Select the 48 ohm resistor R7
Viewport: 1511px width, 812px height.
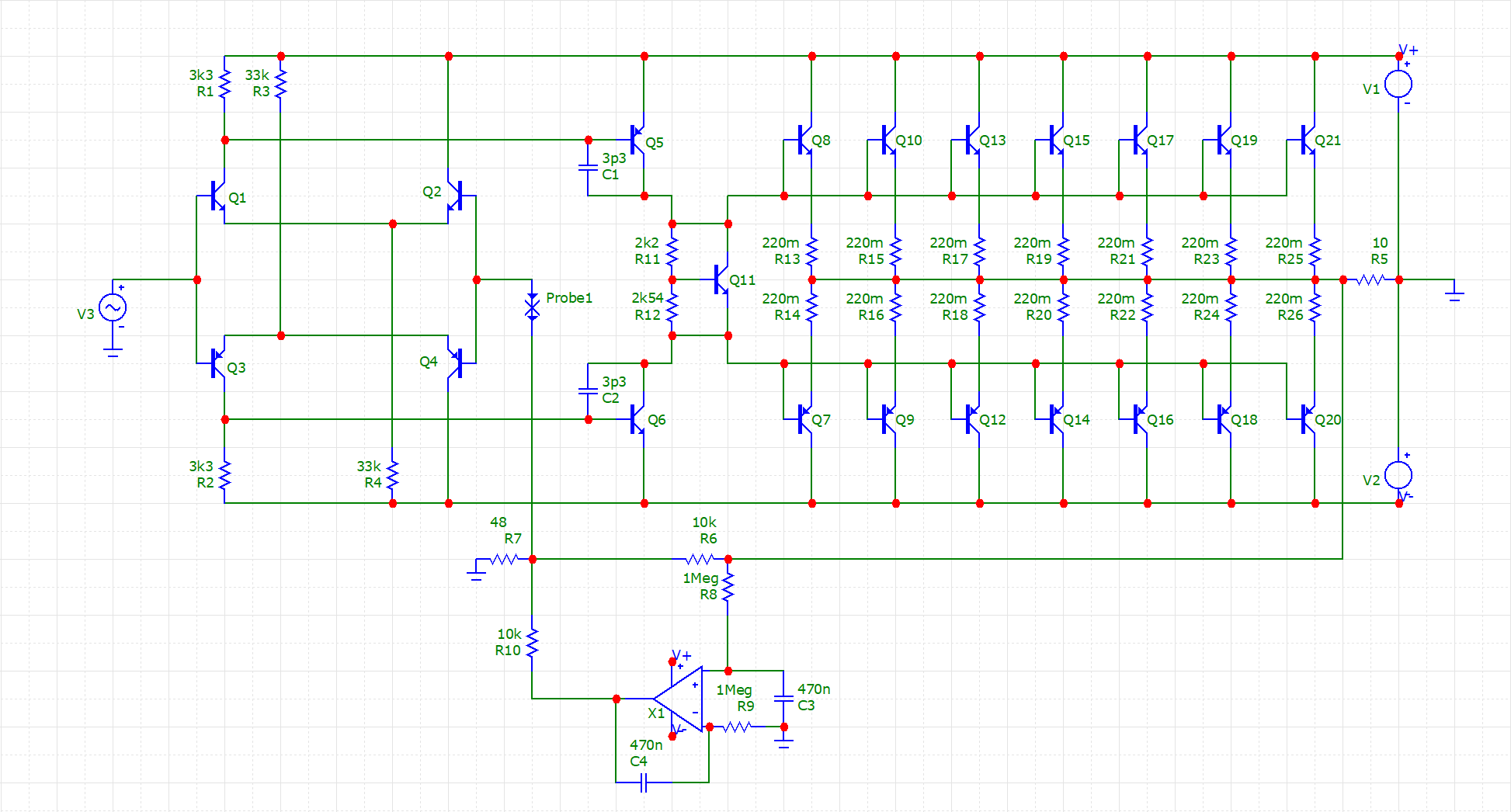pos(504,559)
